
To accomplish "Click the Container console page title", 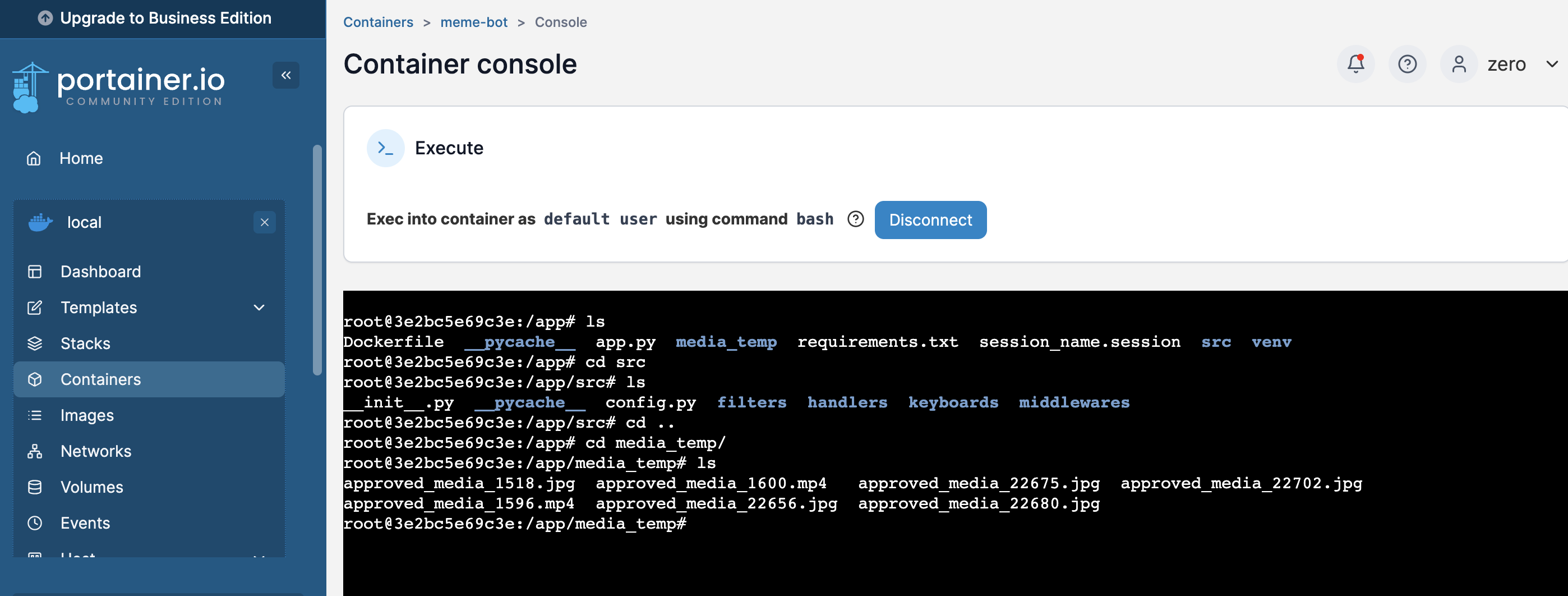I will [460, 64].
